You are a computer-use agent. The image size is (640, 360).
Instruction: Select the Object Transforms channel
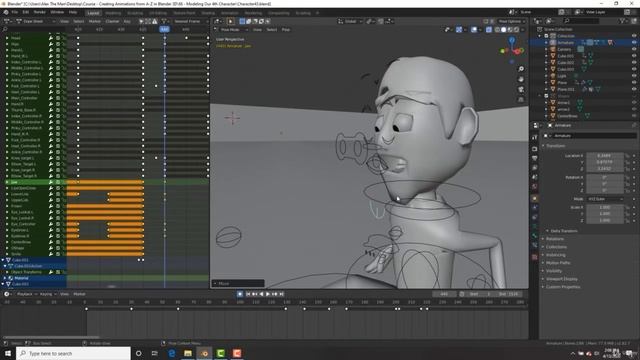(27, 272)
